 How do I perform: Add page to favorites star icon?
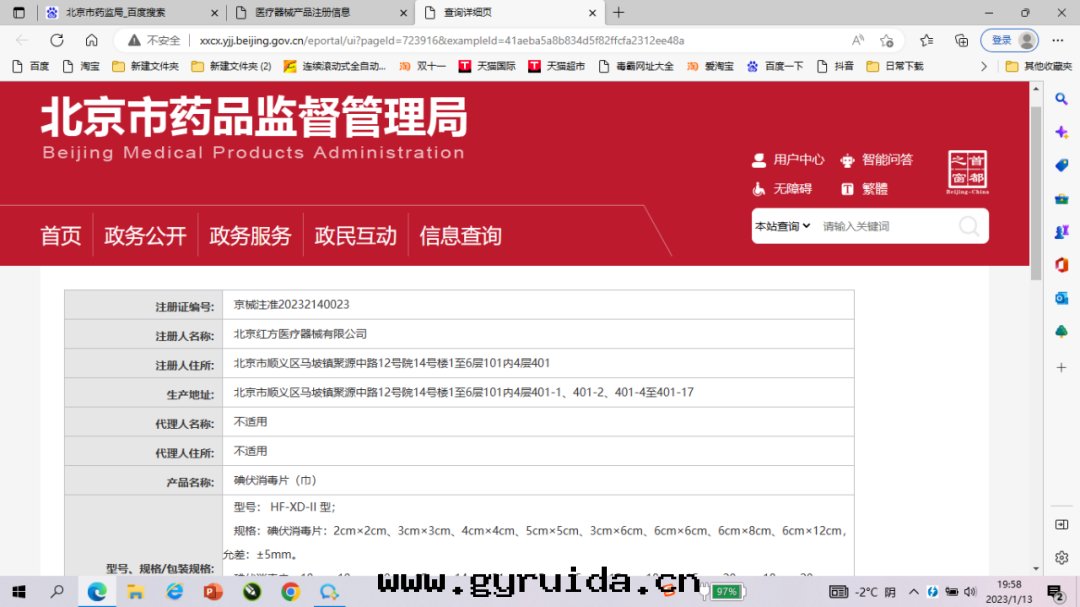click(886, 40)
